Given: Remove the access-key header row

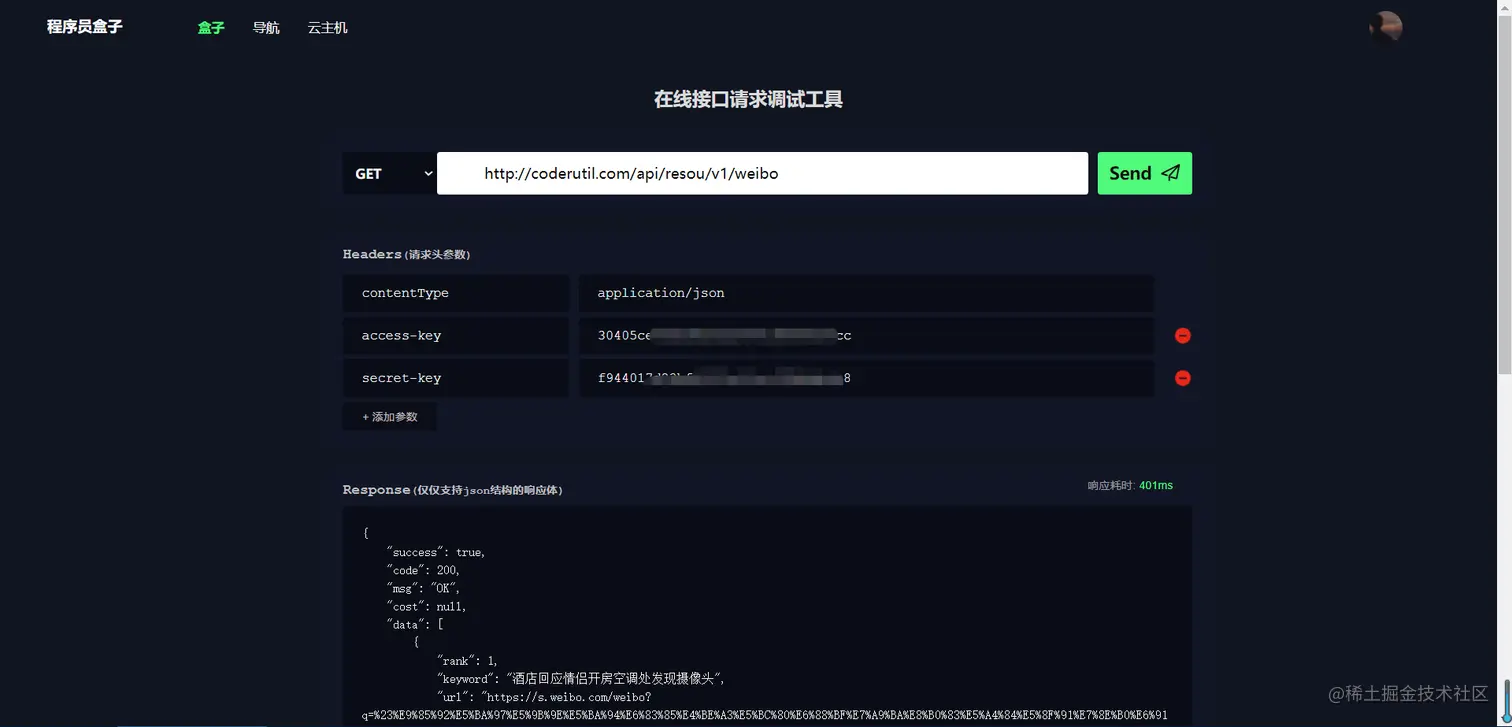Looking at the screenshot, I should pos(1183,336).
